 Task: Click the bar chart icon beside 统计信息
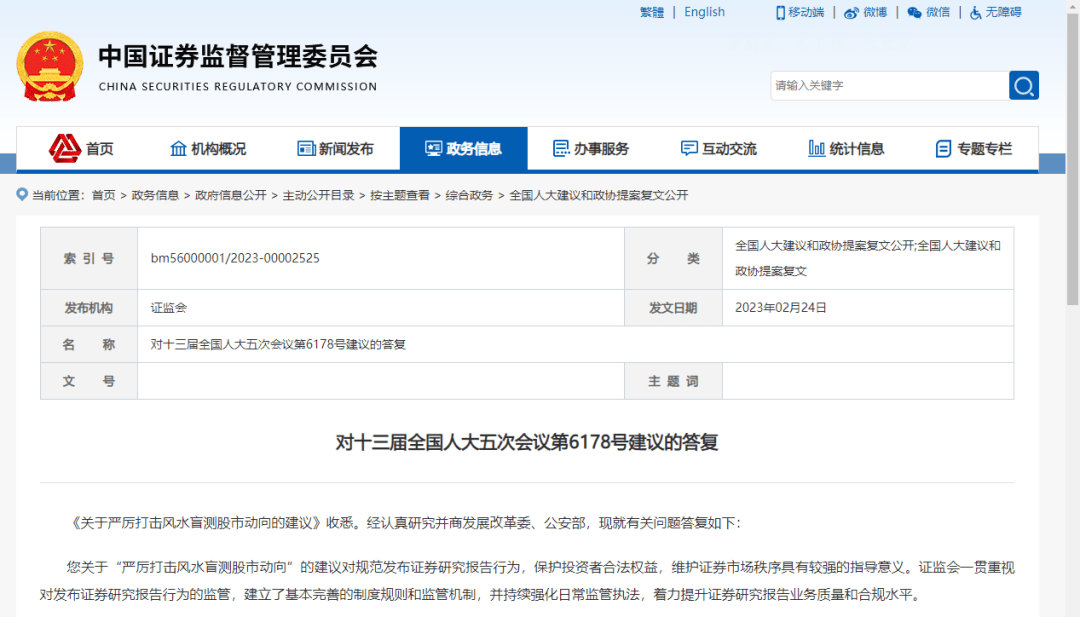(815, 148)
